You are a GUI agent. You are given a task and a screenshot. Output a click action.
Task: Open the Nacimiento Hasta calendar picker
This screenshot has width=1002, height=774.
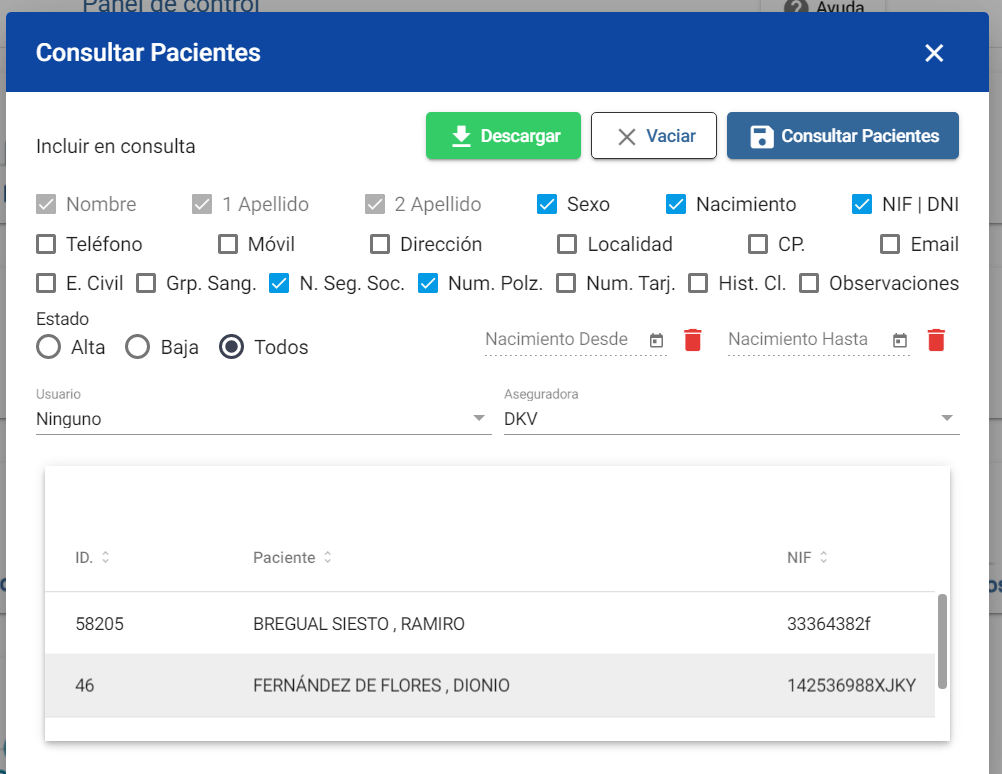(x=900, y=340)
